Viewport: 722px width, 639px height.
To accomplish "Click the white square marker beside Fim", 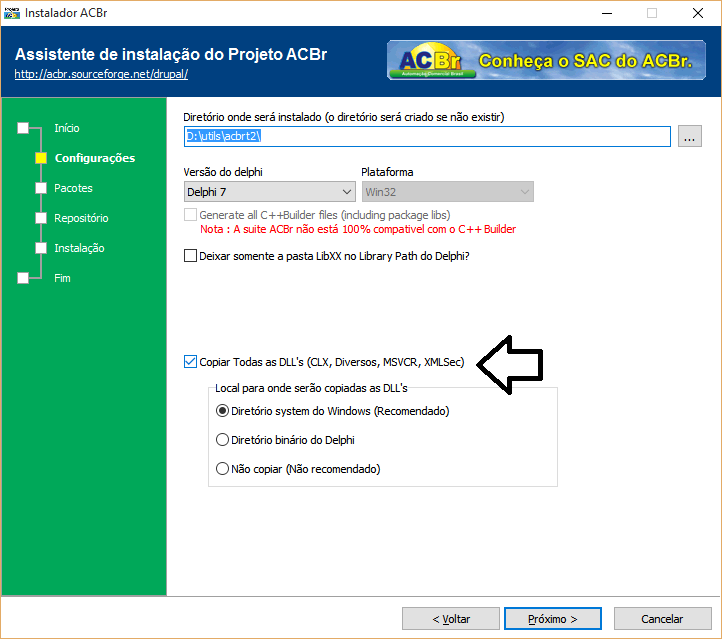I will (23, 278).
